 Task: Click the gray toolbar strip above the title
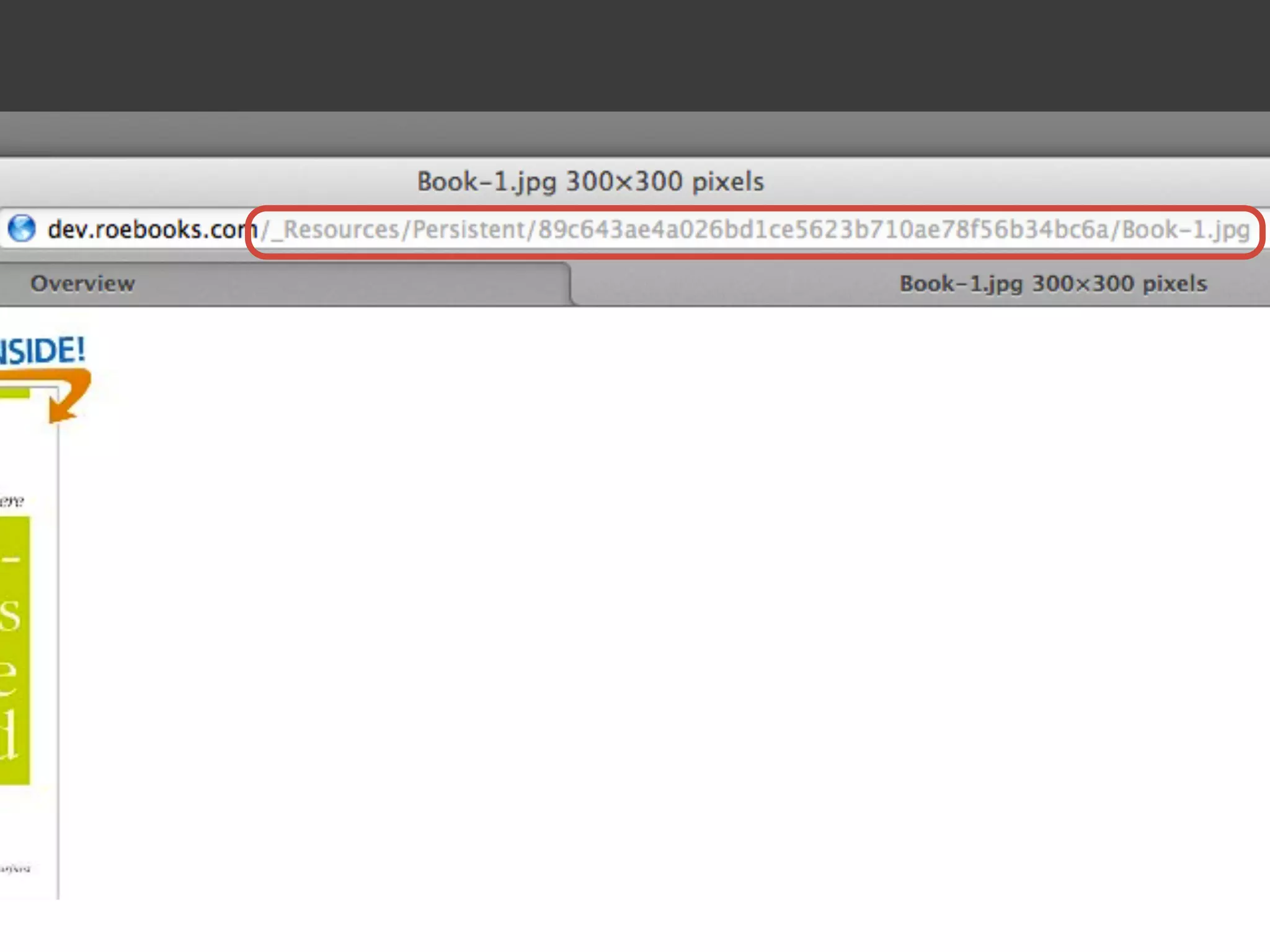[635, 133]
